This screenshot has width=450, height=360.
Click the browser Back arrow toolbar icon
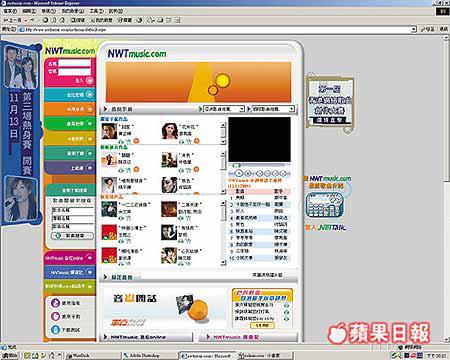6,20
